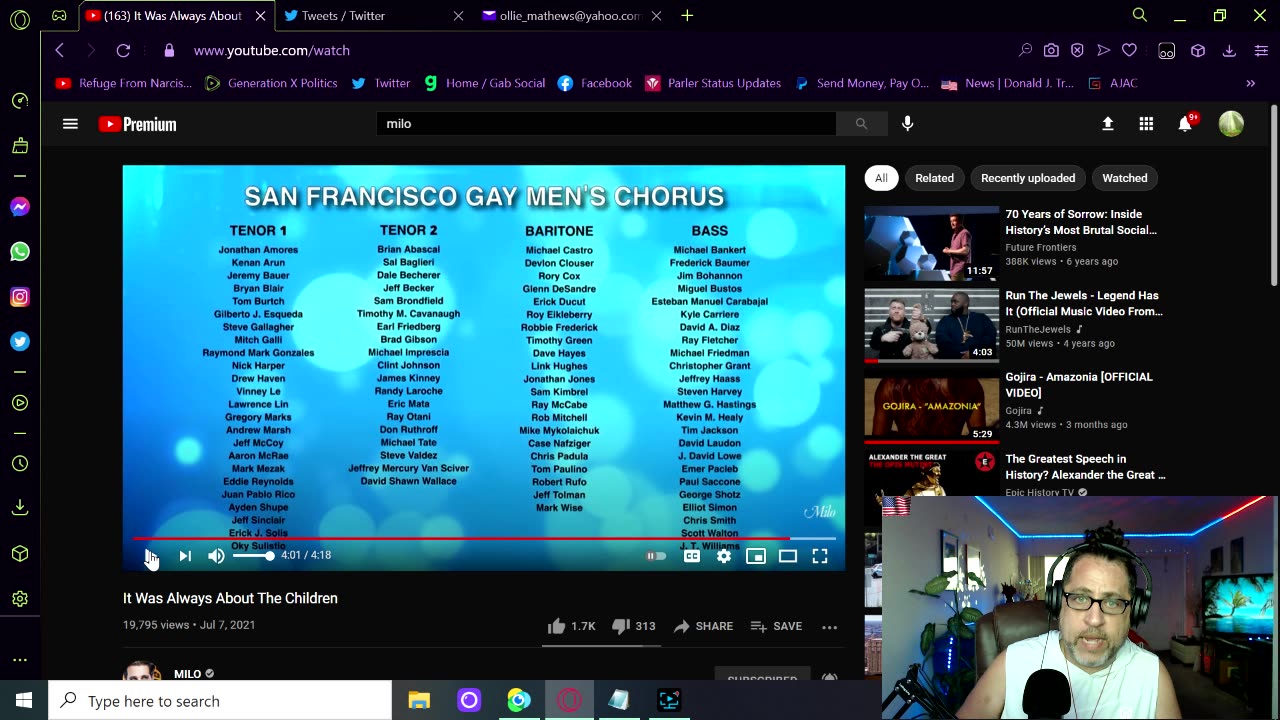Seek on the red video progress bar
This screenshot has height=720, width=1280.
coord(484,538)
